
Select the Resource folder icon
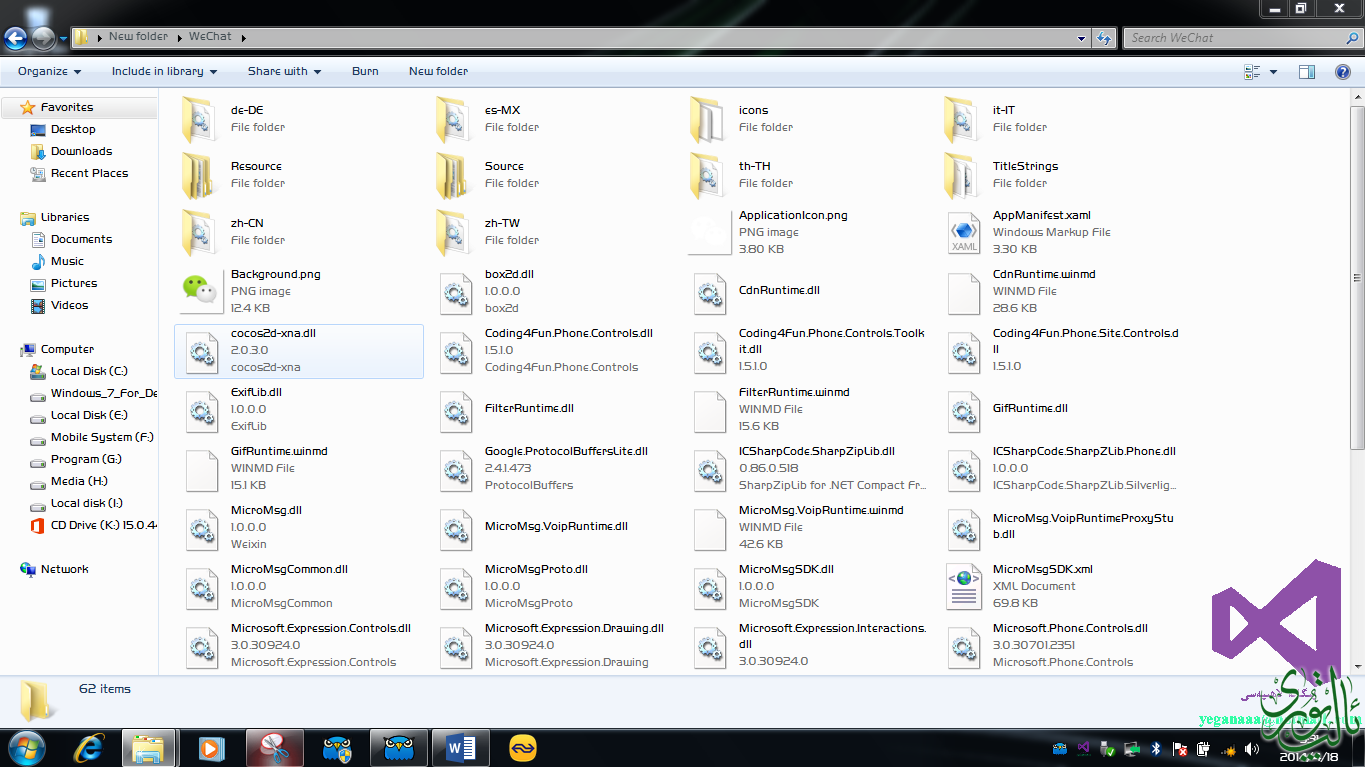198,175
